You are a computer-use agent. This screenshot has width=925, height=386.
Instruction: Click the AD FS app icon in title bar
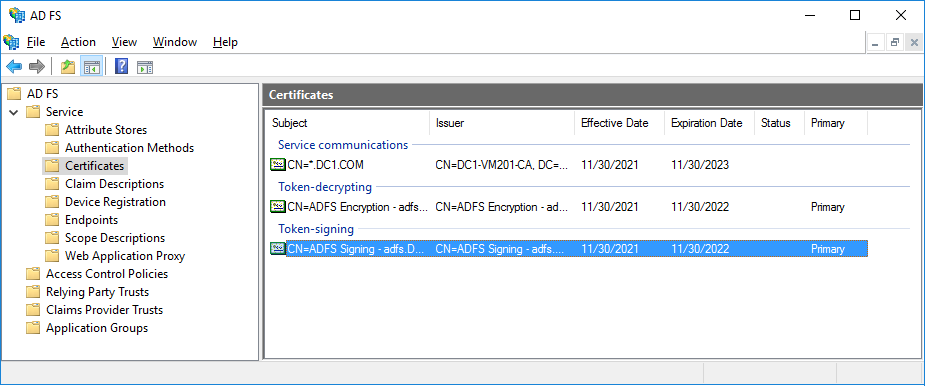pos(16,15)
